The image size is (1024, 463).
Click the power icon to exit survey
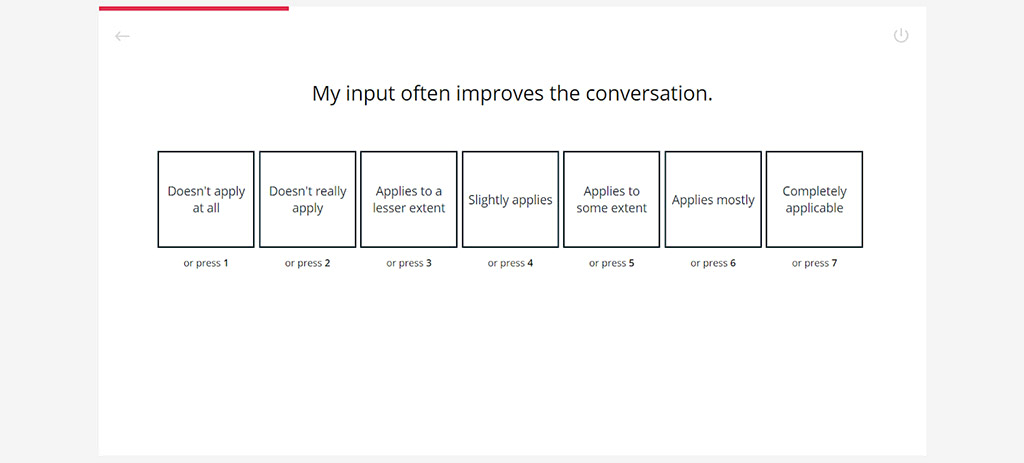[901, 36]
